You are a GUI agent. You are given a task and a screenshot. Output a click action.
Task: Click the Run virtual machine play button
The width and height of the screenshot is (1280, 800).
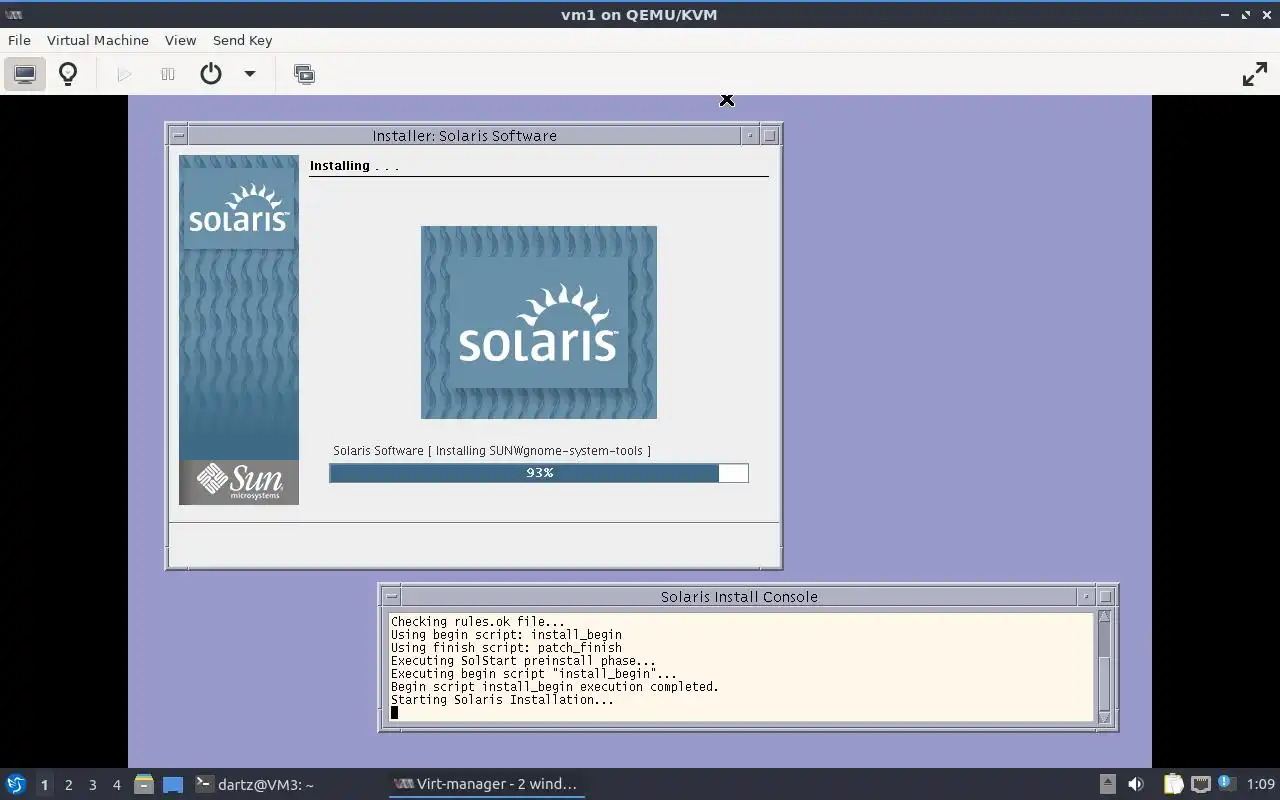click(124, 74)
